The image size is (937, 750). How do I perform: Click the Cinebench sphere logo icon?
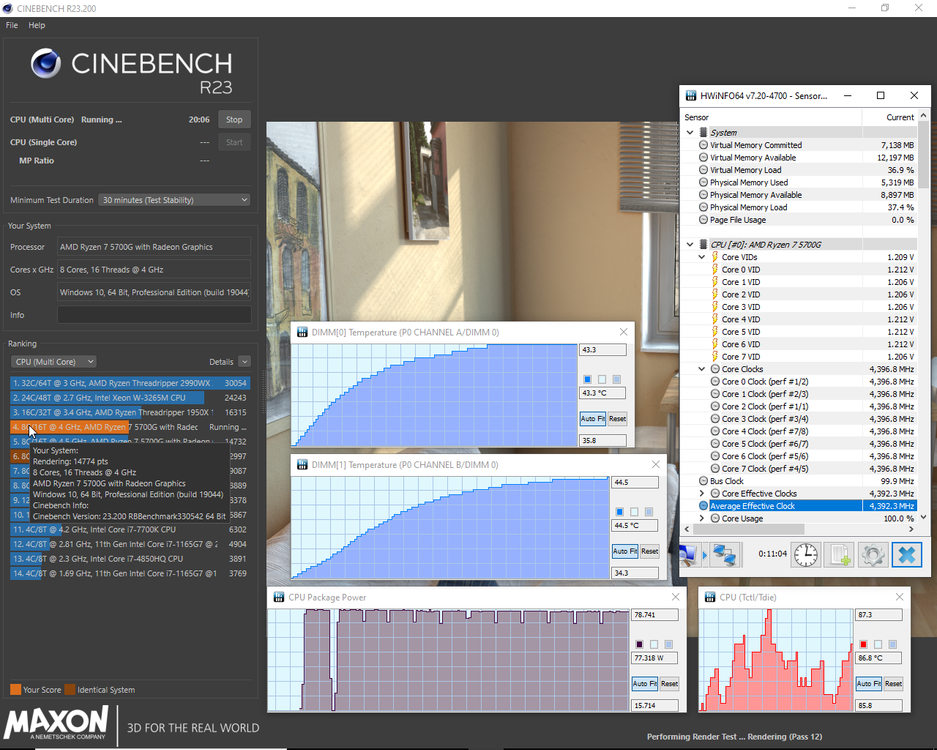pyautogui.click(x=45, y=63)
